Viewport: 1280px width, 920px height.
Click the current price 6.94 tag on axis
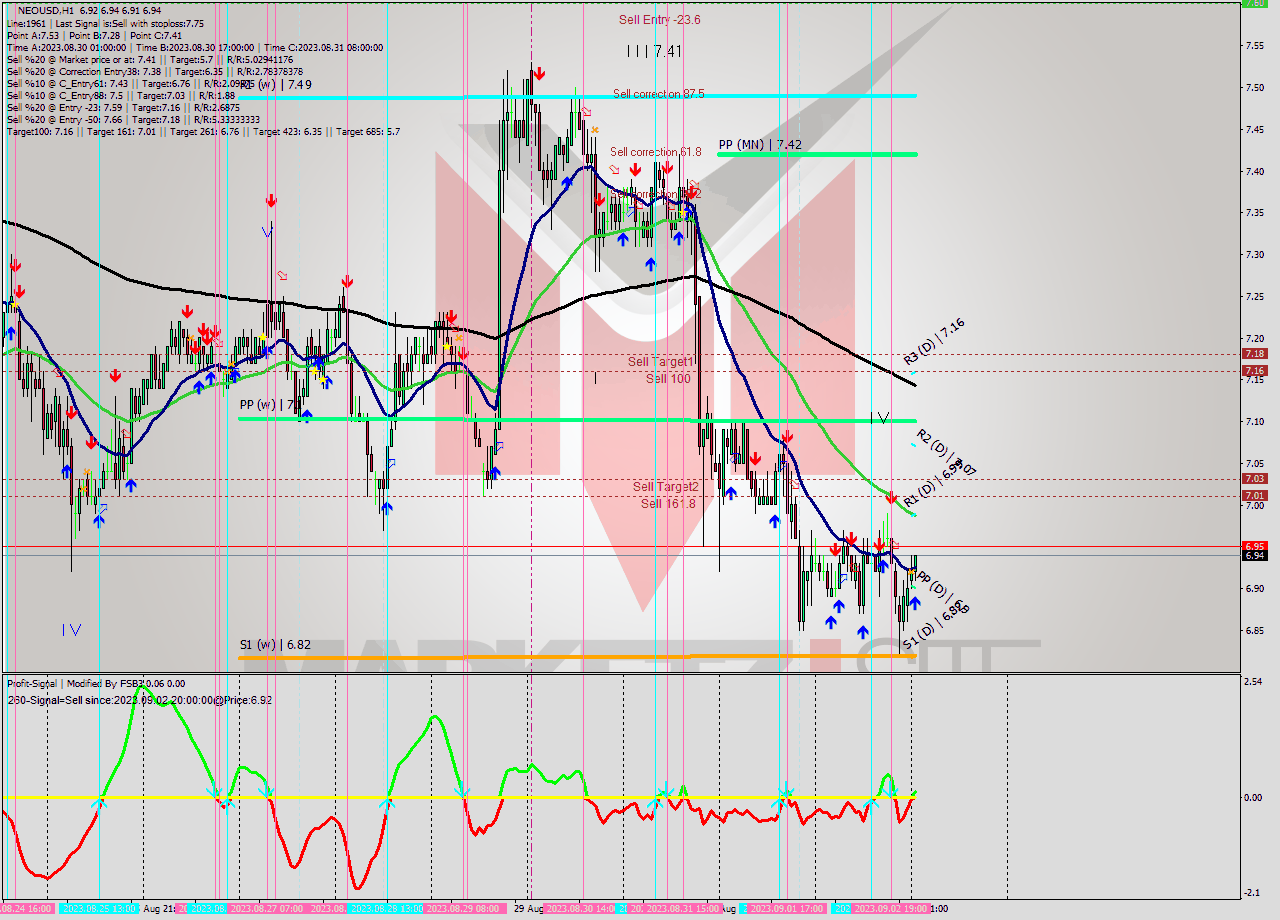(x=1254, y=555)
